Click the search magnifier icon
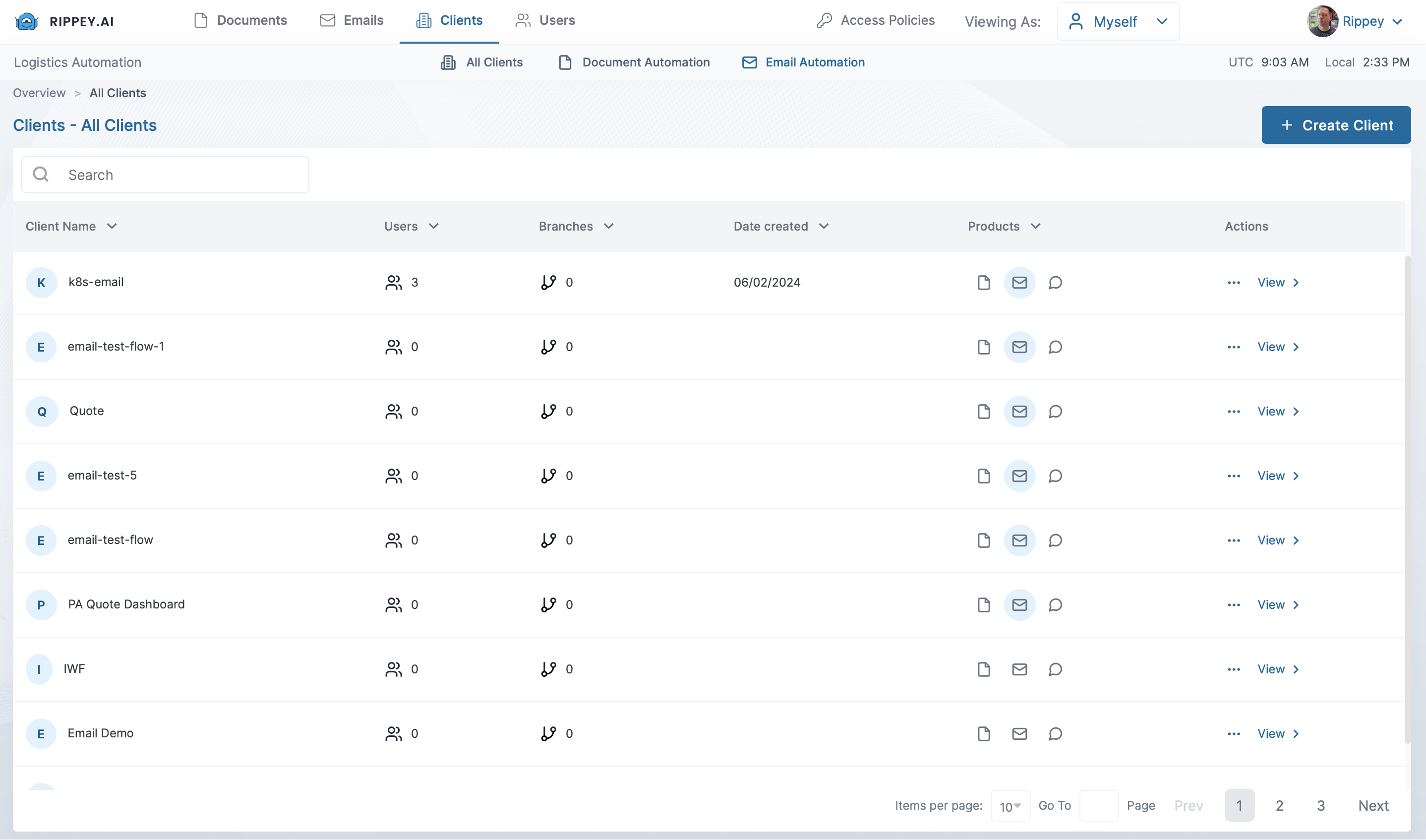This screenshot has width=1426, height=840. point(41,175)
